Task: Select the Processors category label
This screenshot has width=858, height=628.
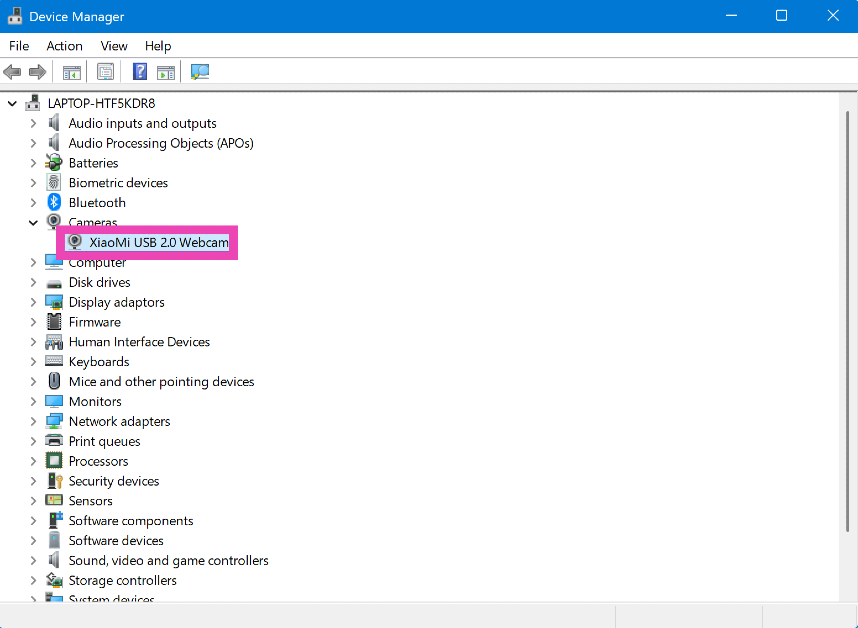Action: coord(98,461)
